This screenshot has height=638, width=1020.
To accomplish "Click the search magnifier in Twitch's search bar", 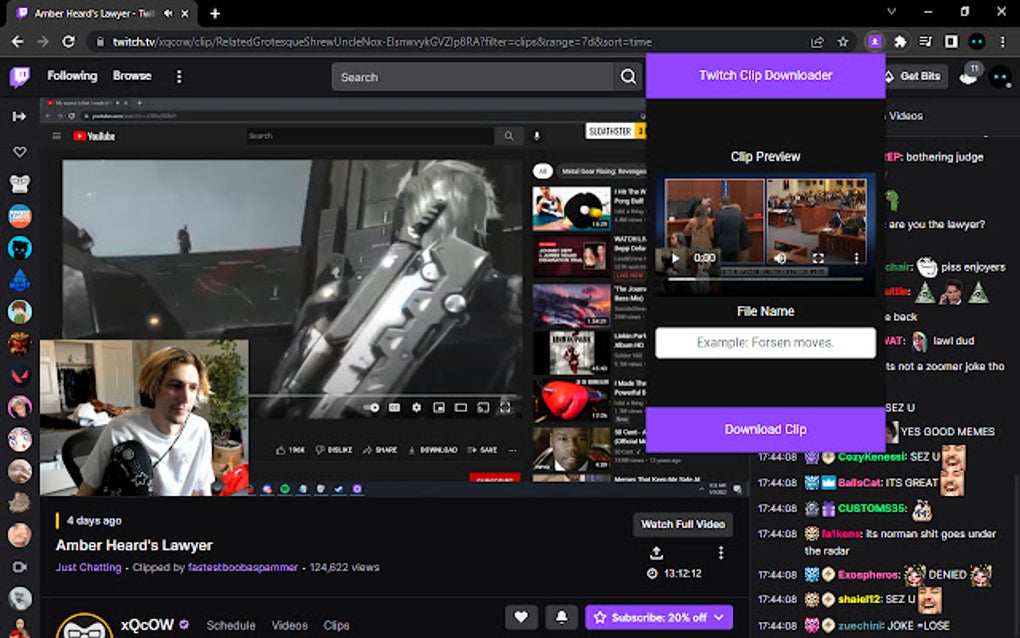I will click(628, 76).
